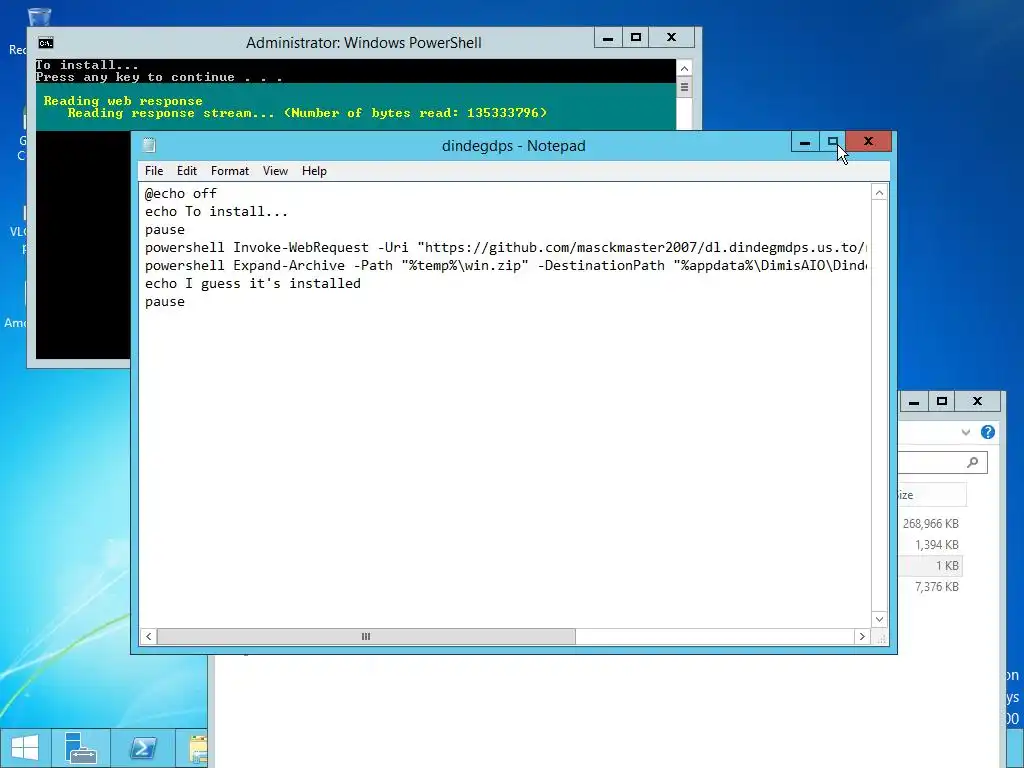This screenshot has width=1024, height=768.
Task: Click the Invoke-WebRequest line in Notepad
Action: (x=505, y=248)
